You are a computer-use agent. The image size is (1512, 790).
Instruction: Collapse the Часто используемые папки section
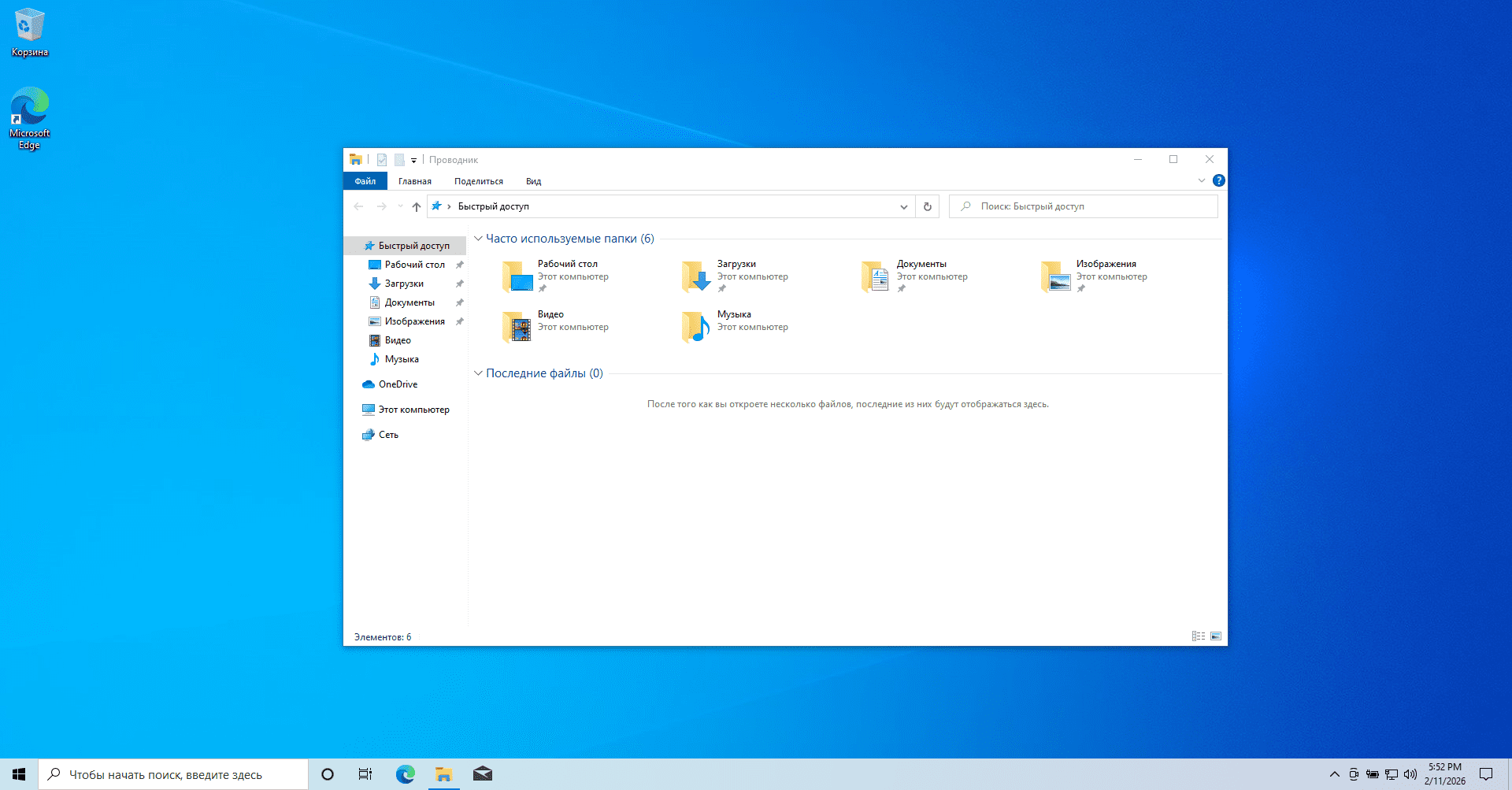click(x=478, y=239)
